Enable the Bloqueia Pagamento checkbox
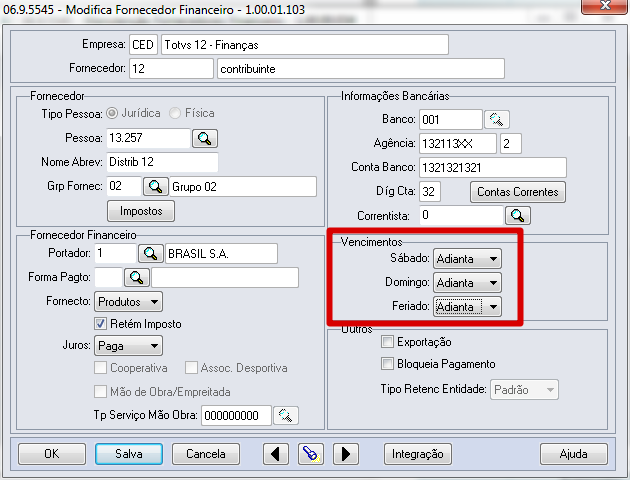630x480 pixels. coord(387,364)
